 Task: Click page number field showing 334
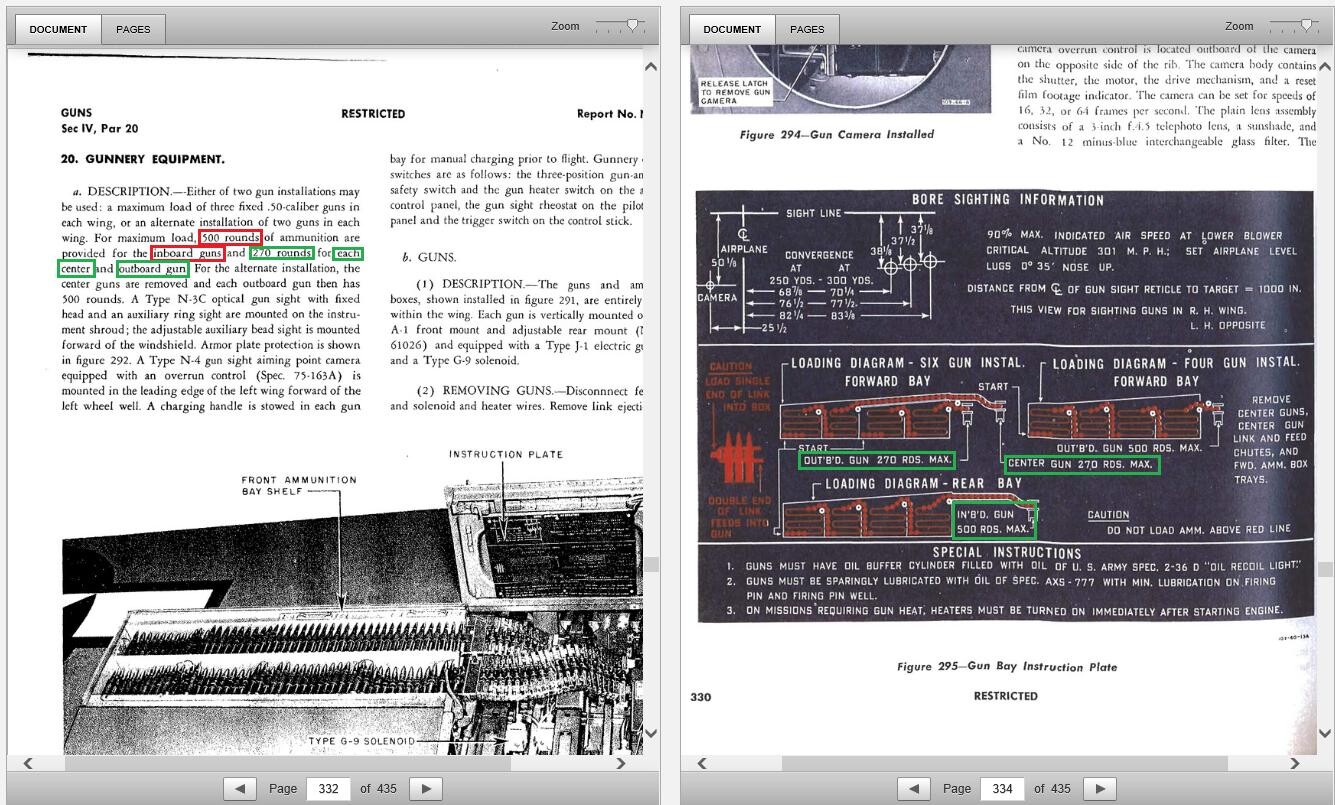click(x=1002, y=788)
